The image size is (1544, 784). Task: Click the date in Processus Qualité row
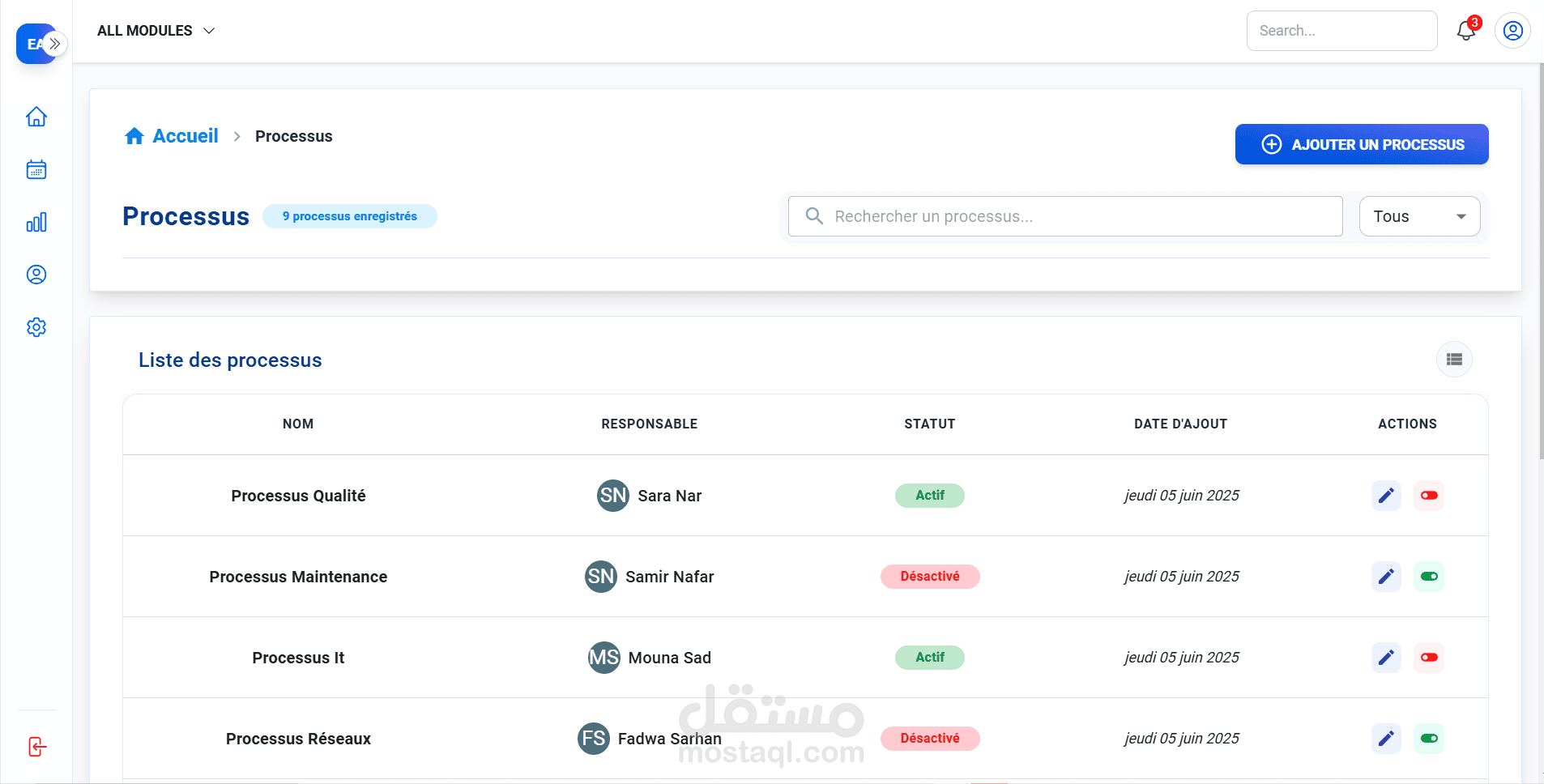click(x=1181, y=496)
